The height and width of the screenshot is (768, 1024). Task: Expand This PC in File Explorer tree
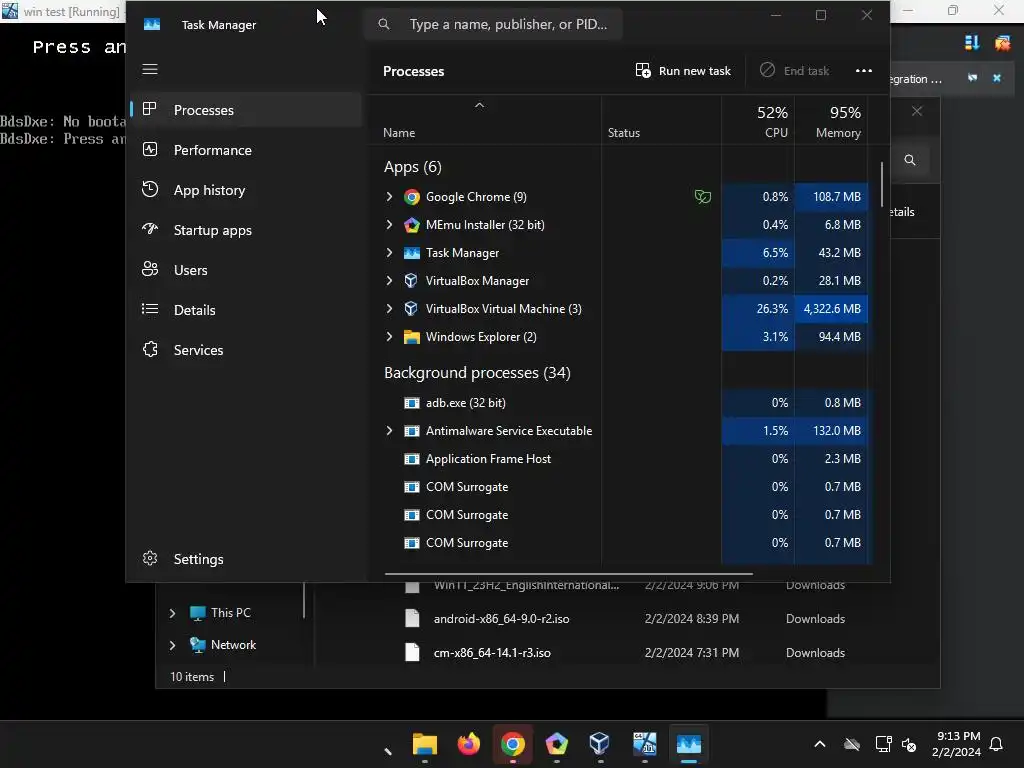coord(172,613)
